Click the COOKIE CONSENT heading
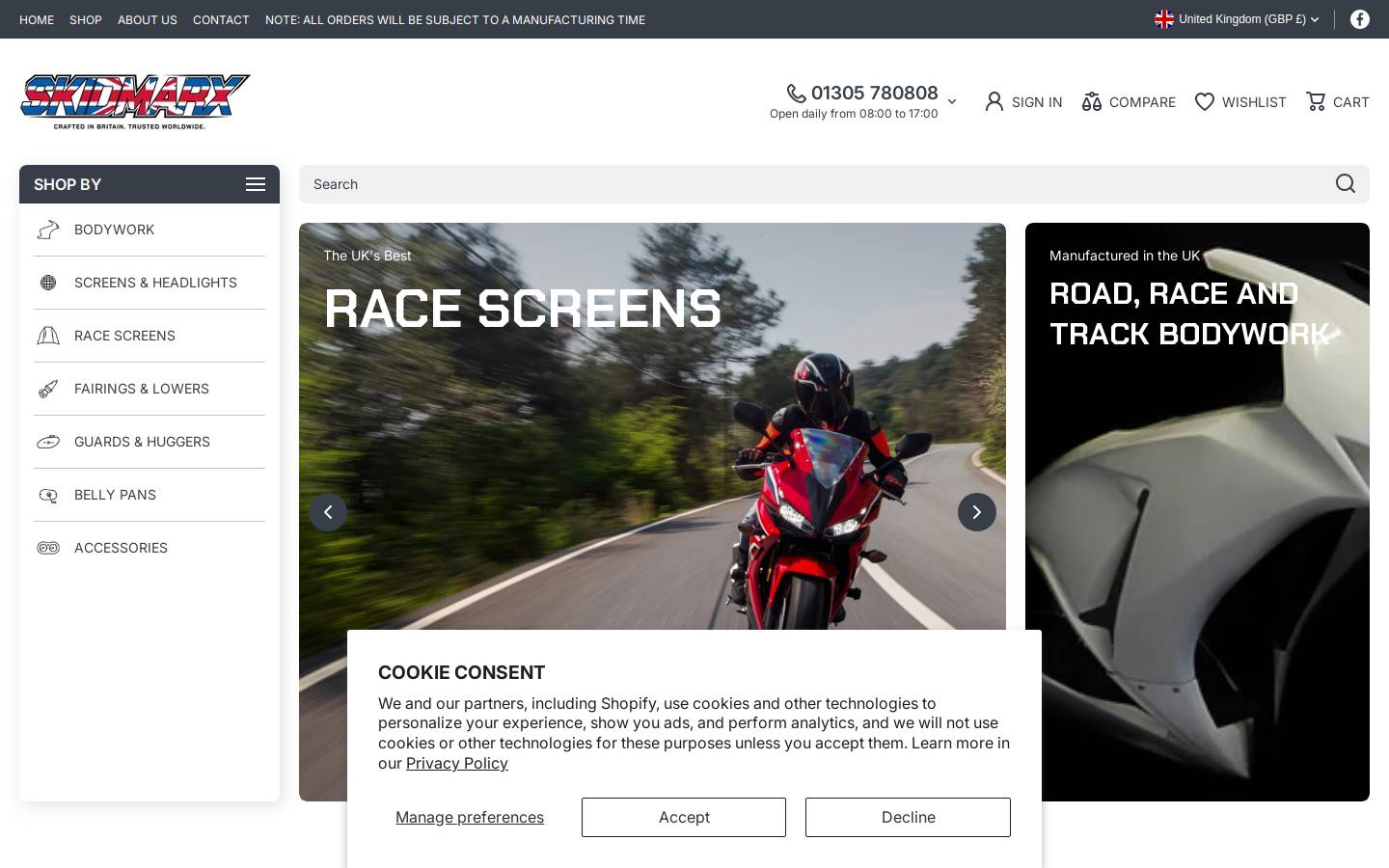The height and width of the screenshot is (868, 1389). pyautogui.click(x=461, y=672)
